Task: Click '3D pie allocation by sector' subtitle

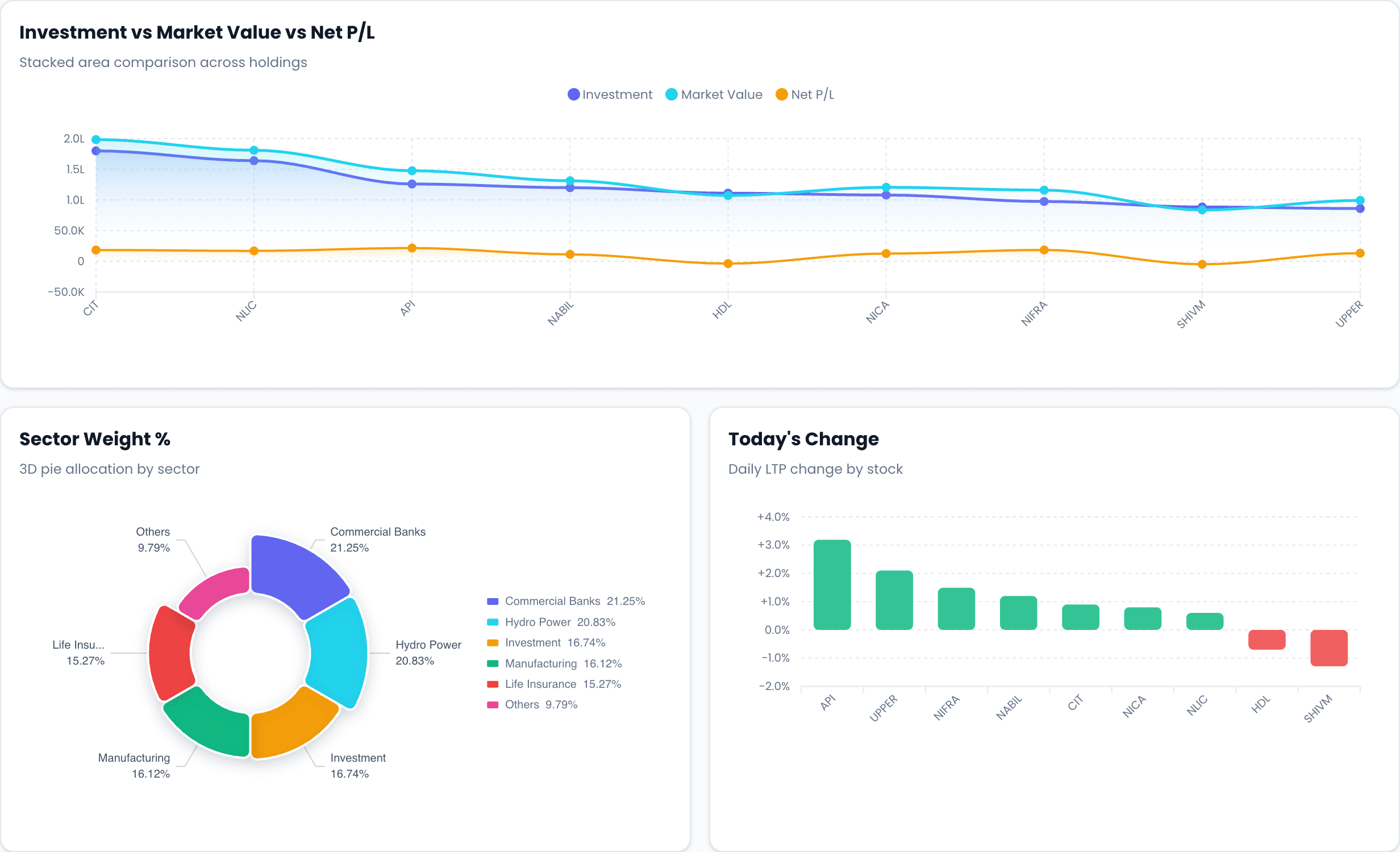Action: 110,469
